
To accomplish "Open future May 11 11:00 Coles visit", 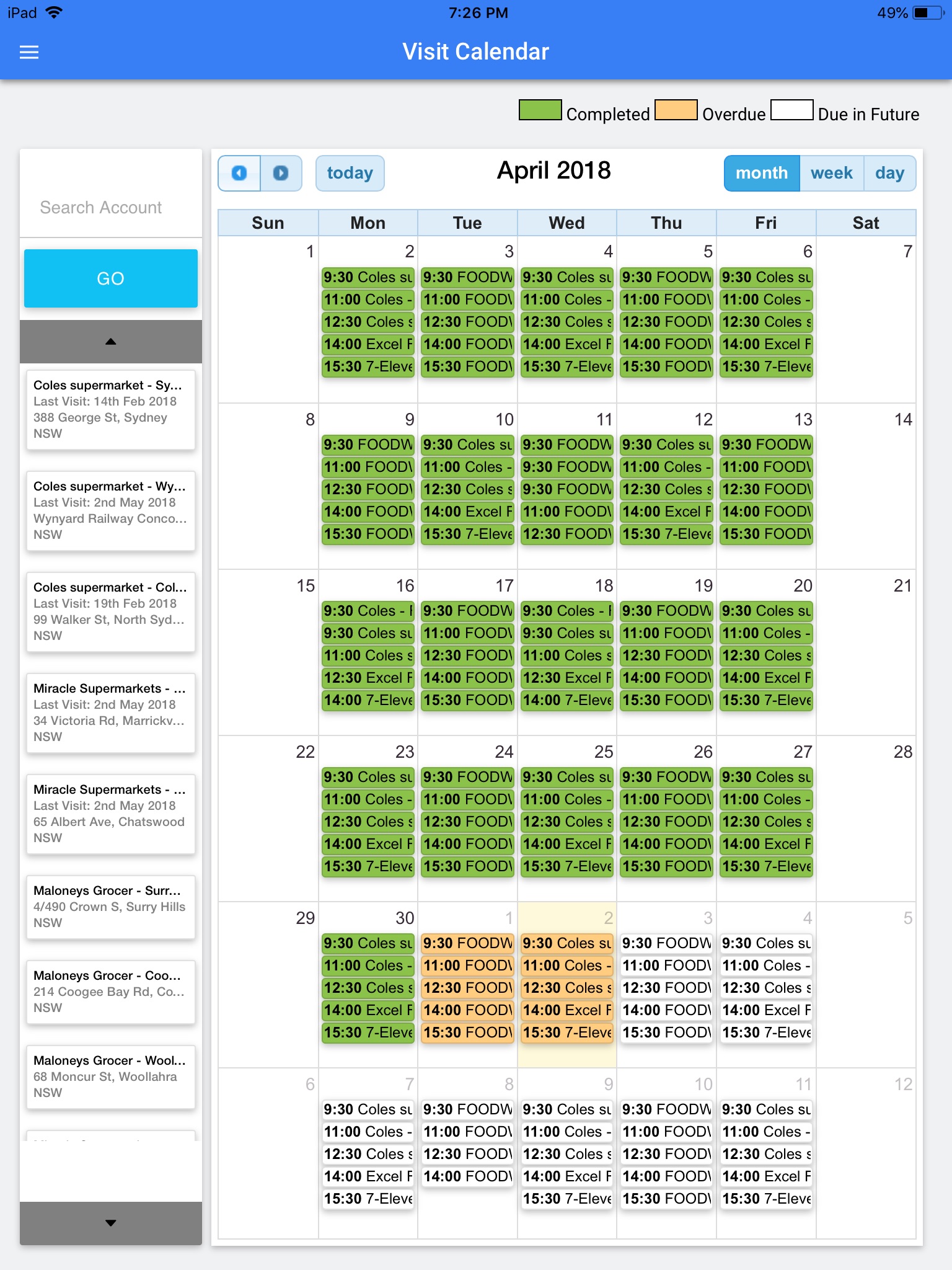I will (x=767, y=1132).
